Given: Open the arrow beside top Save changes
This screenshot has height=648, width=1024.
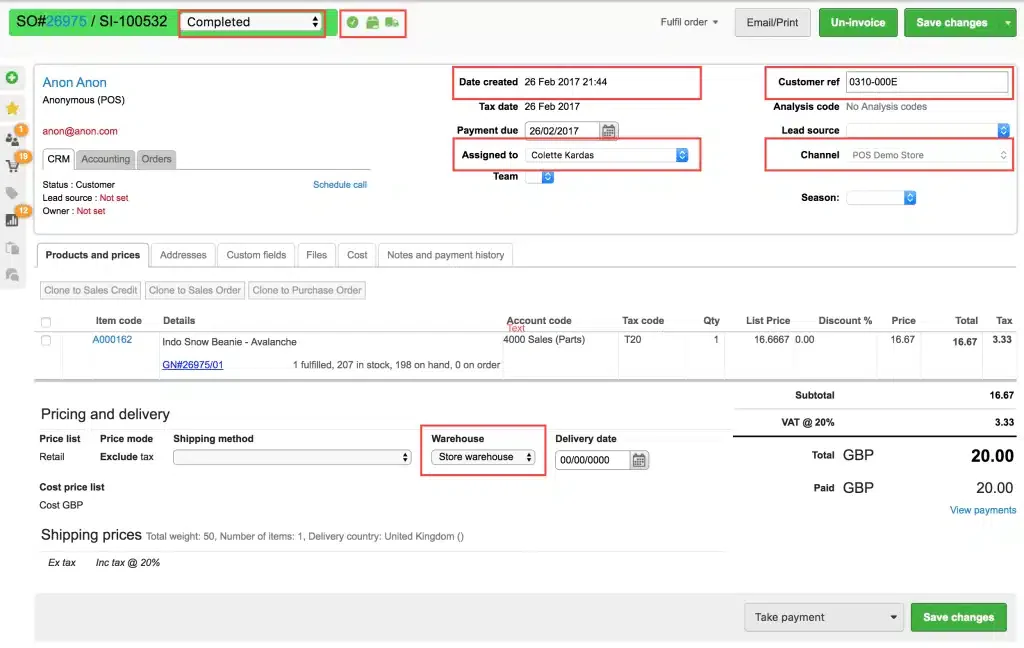Looking at the screenshot, I should coord(1008,23).
